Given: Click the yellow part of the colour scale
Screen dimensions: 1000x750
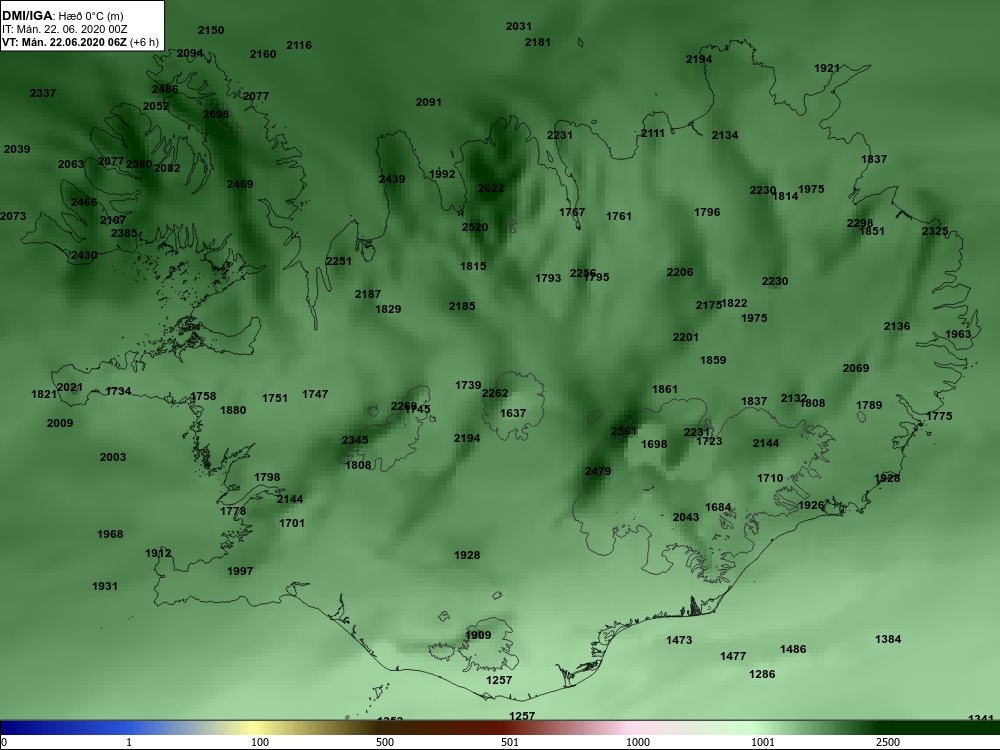Looking at the screenshot, I should [x=252, y=728].
